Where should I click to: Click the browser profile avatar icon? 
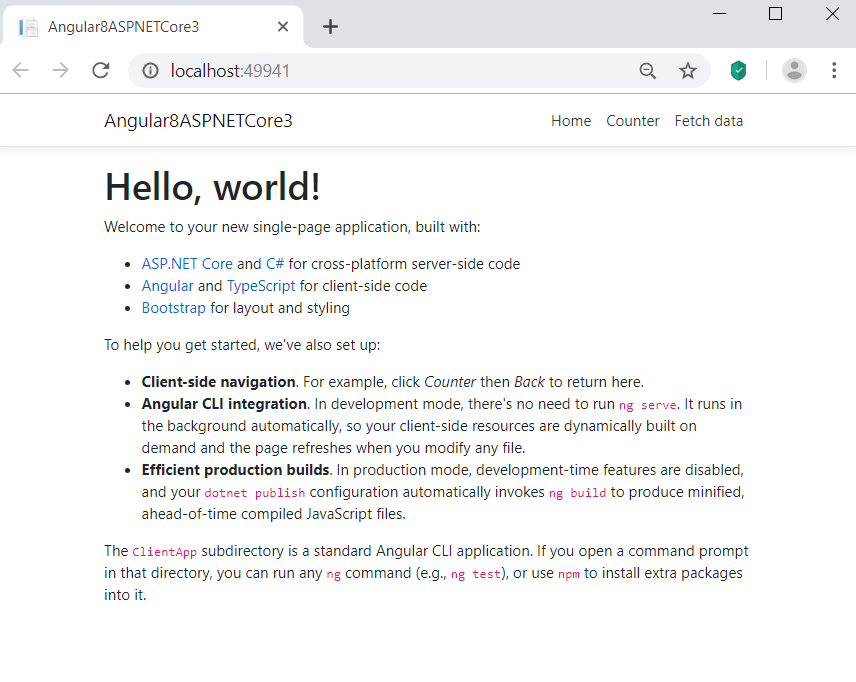794,70
